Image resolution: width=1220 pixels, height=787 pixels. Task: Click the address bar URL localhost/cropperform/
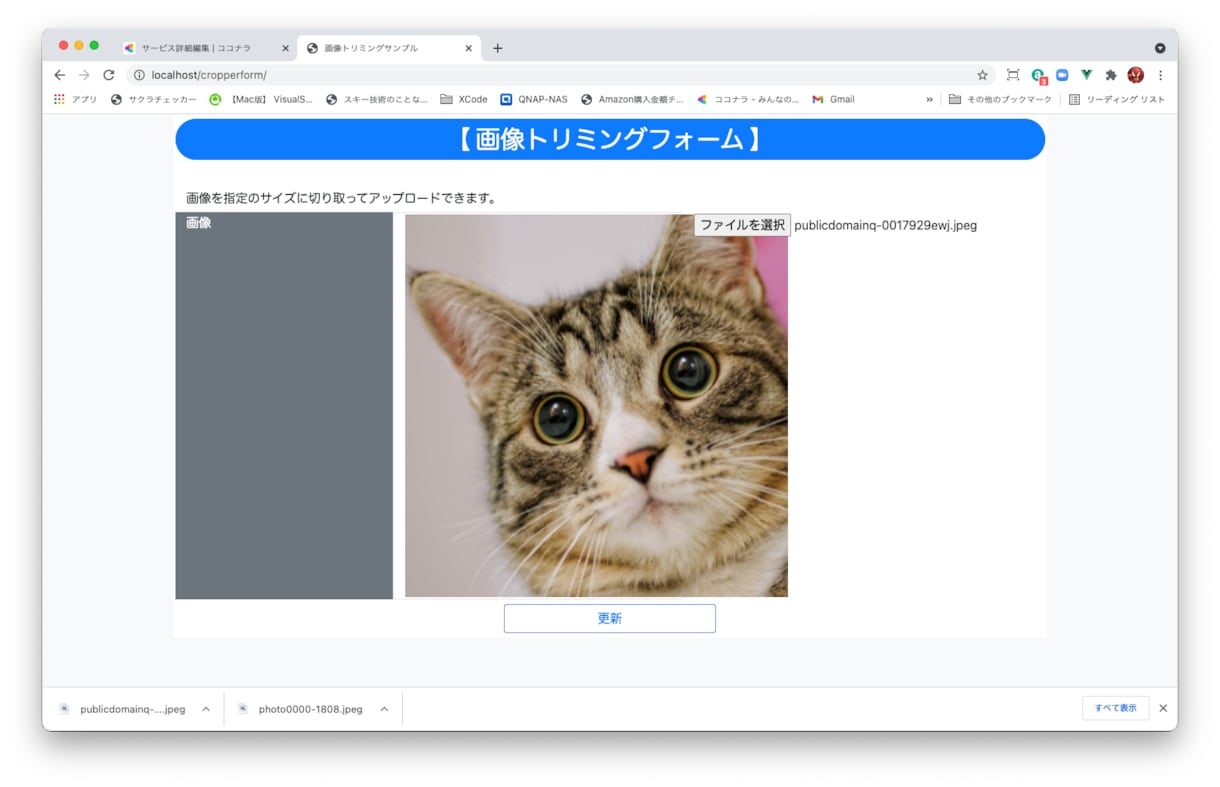(209, 75)
